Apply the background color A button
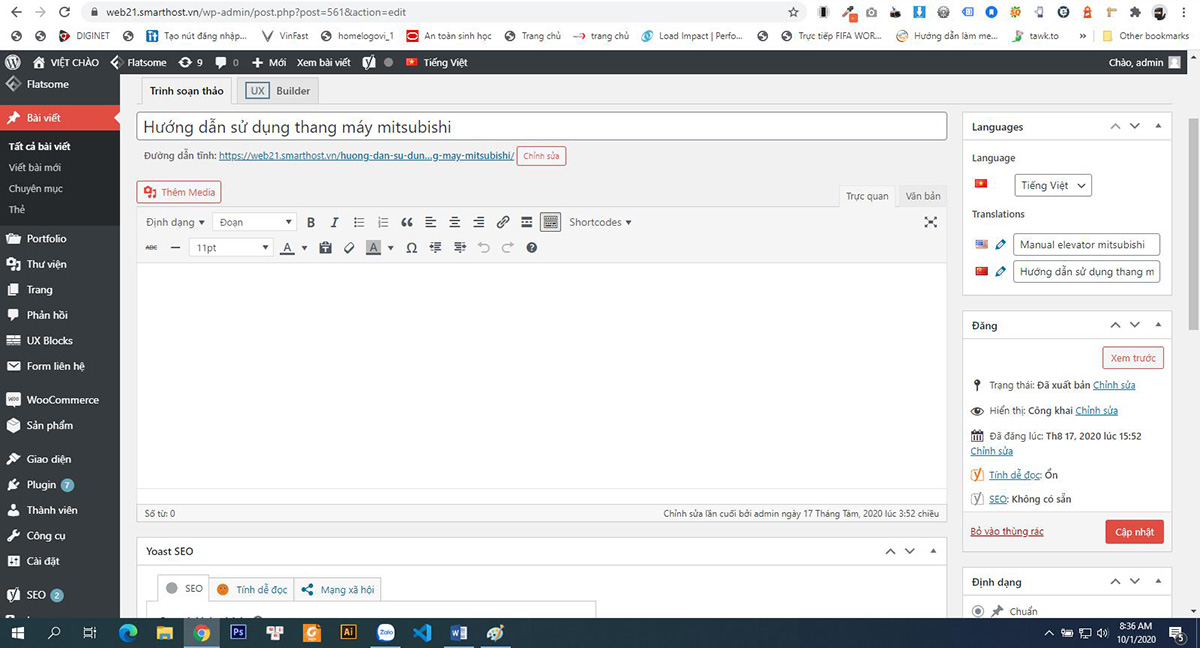The height and width of the screenshot is (648, 1200). point(373,247)
